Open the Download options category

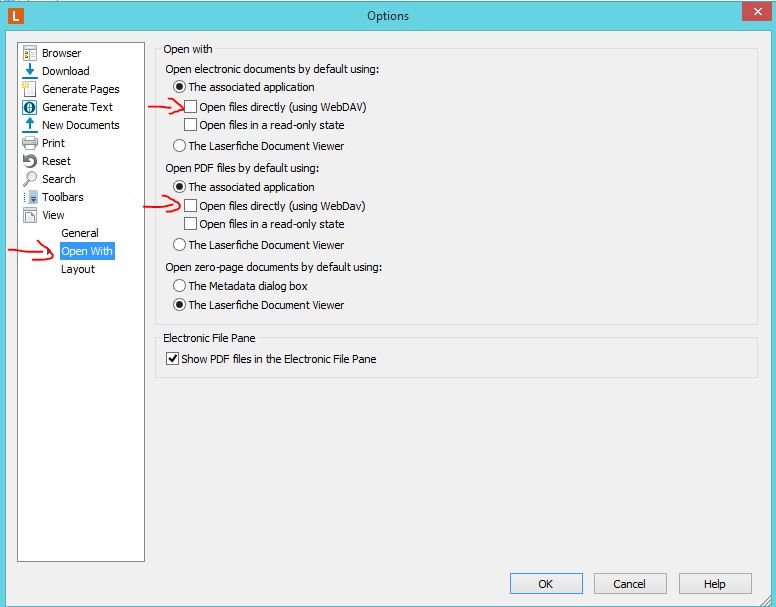[66, 71]
